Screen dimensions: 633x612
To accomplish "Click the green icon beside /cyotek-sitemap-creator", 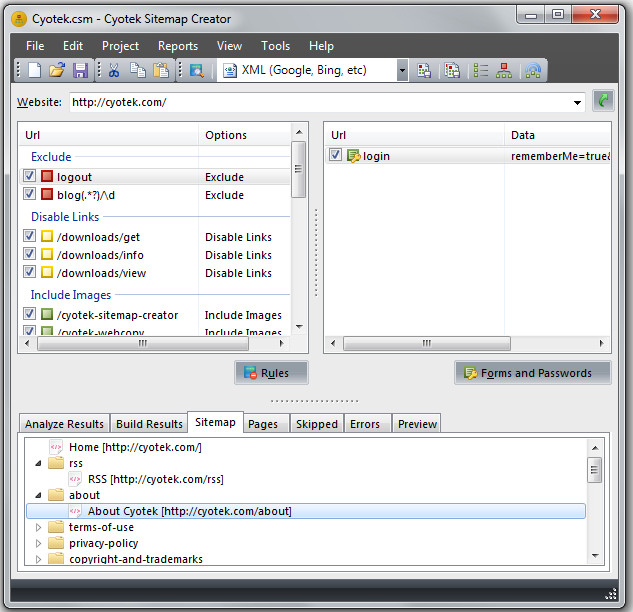I will tap(47, 314).
